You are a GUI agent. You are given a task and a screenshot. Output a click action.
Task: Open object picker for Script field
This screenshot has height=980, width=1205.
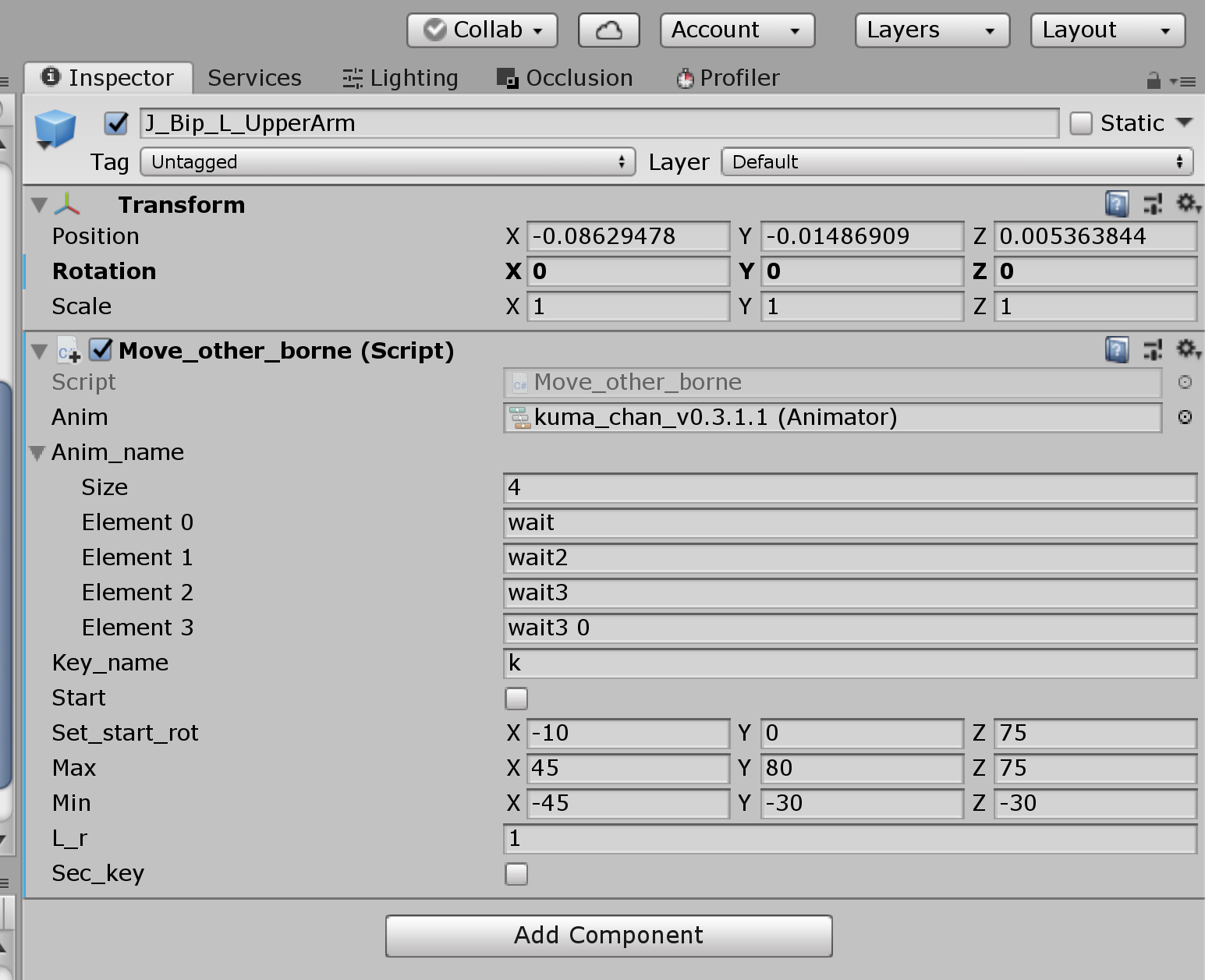(x=1185, y=382)
